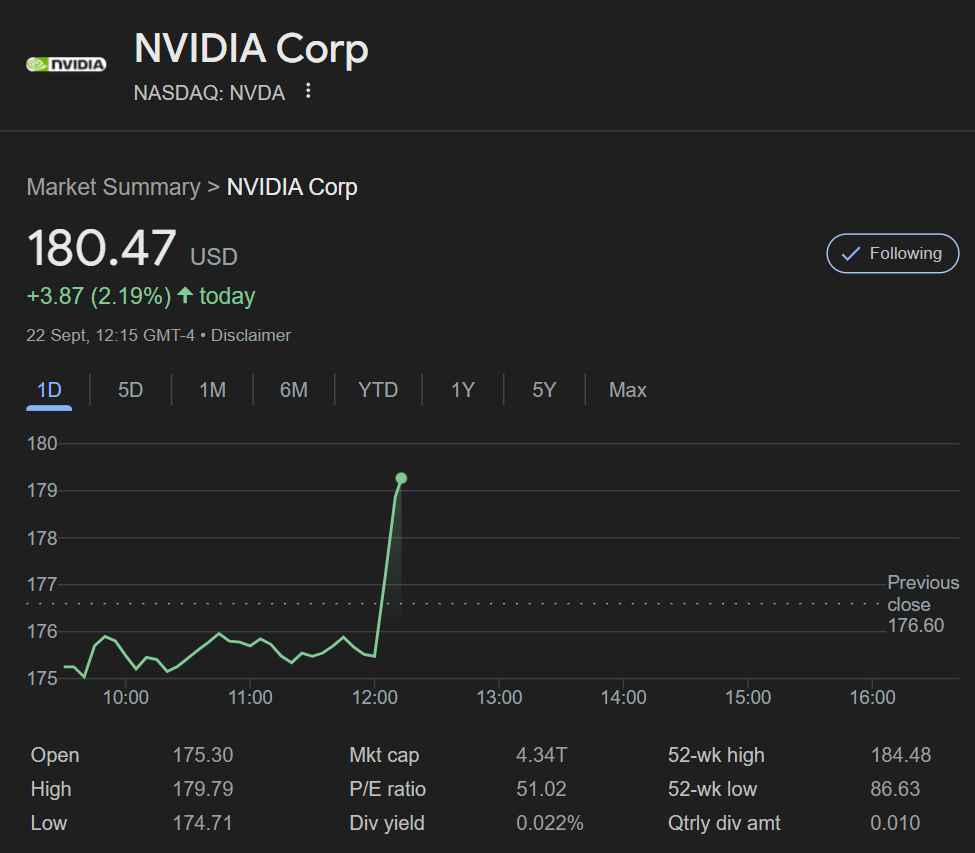Click the Low value 174.71

point(202,823)
